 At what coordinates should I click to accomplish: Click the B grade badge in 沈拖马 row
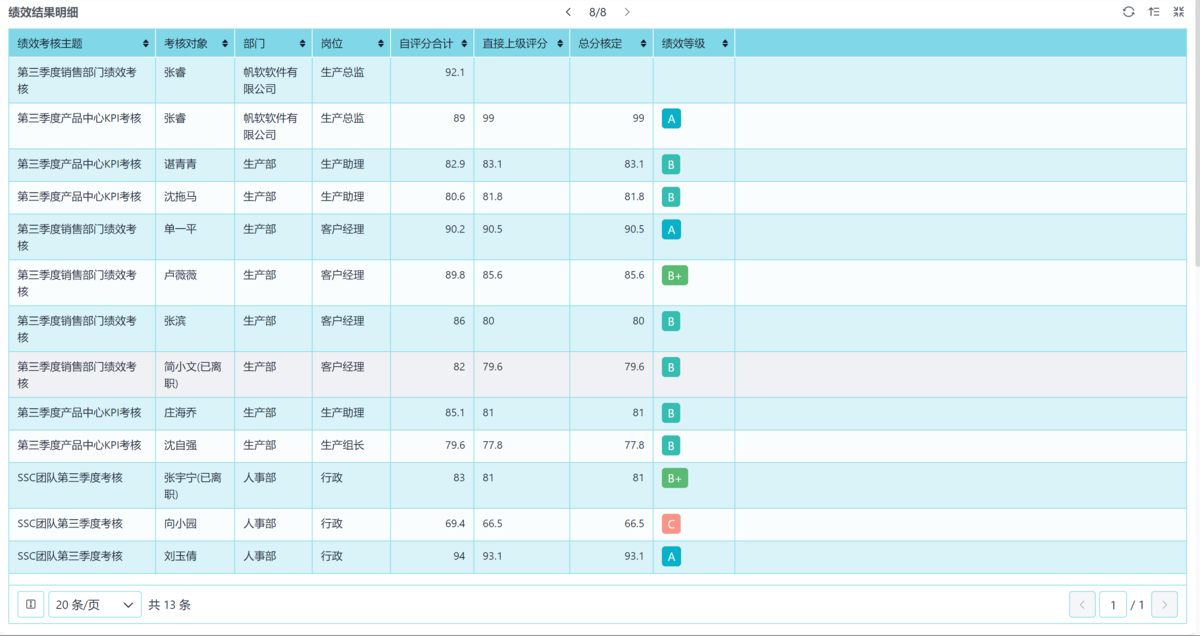pyautogui.click(x=671, y=197)
